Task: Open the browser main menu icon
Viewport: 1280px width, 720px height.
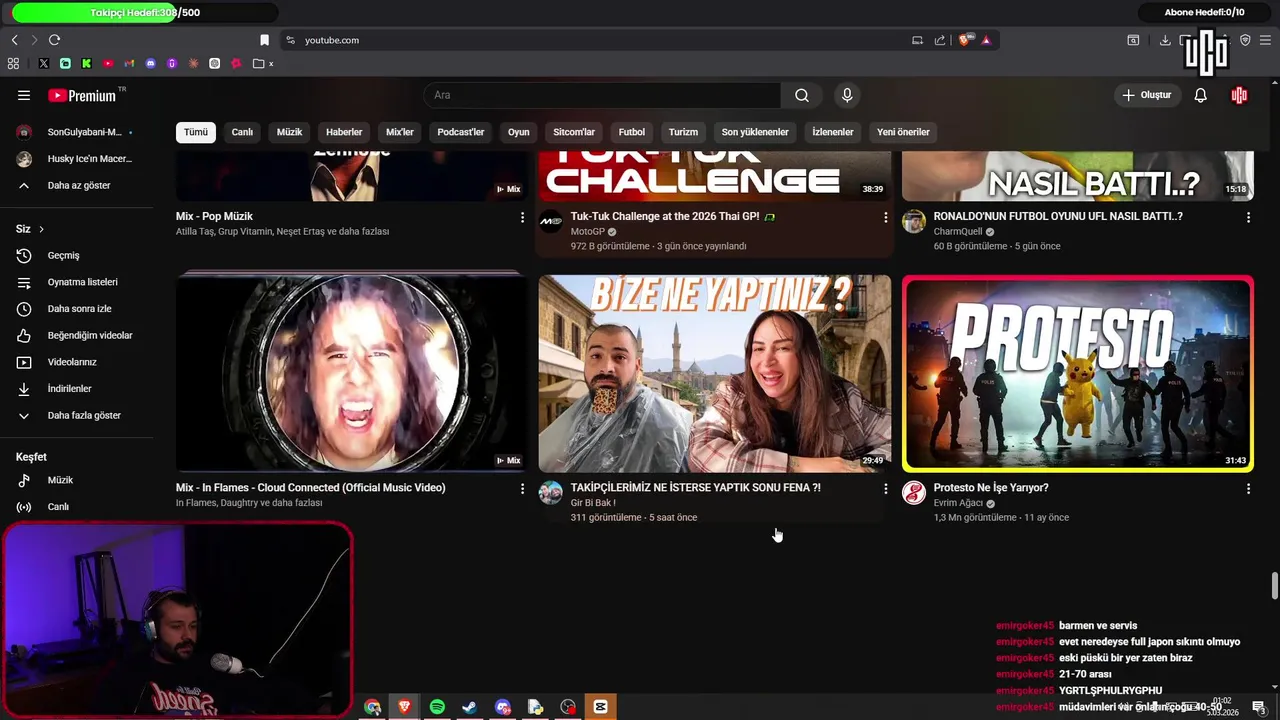Action: click(x=1265, y=40)
